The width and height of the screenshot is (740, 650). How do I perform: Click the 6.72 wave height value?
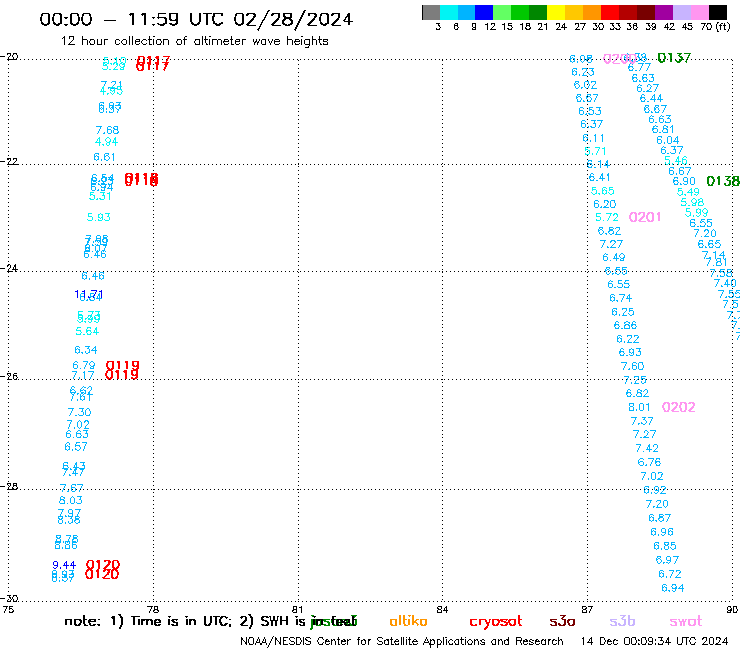click(x=670, y=574)
